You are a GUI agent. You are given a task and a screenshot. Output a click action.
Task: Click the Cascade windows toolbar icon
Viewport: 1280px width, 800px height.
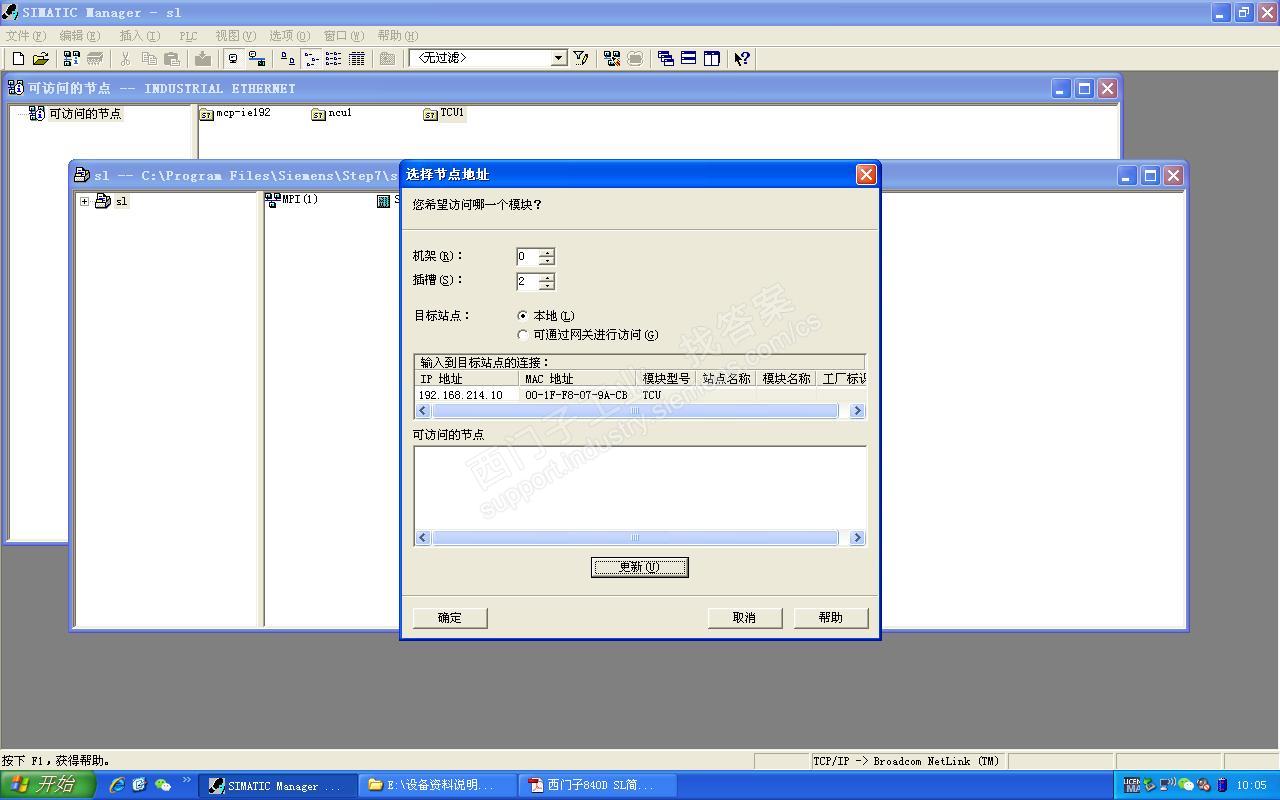point(666,59)
